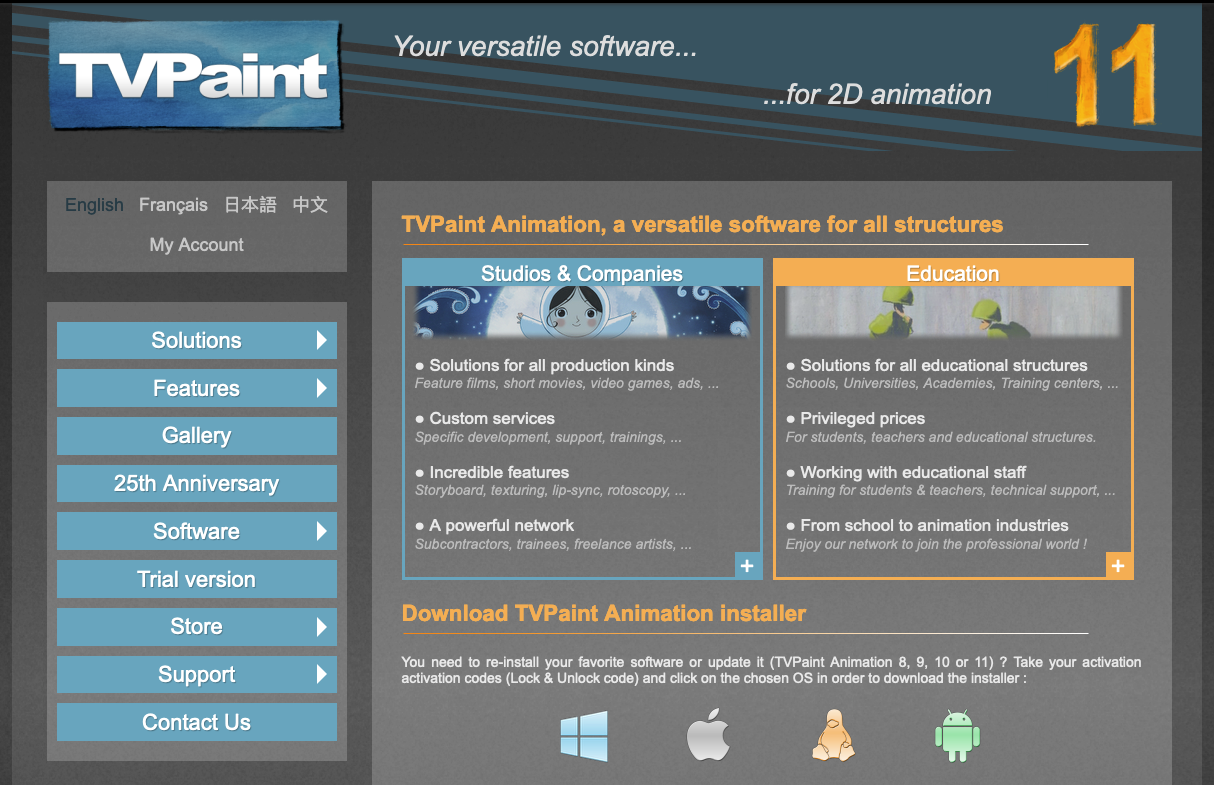Click 'Enjoy our network to join' subtitle
The image size is (1214, 785).
(937, 545)
